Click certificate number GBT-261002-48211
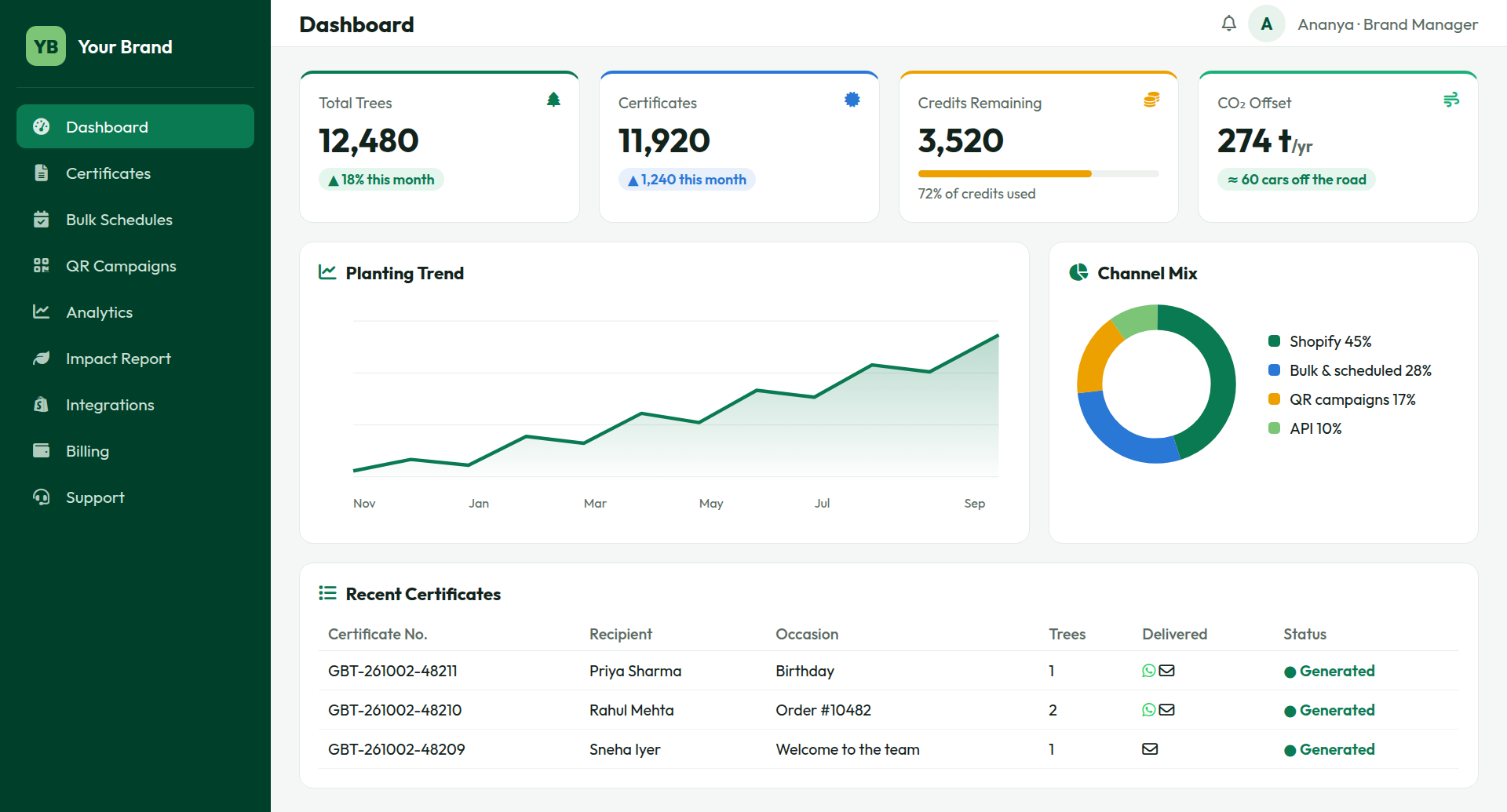 392,671
